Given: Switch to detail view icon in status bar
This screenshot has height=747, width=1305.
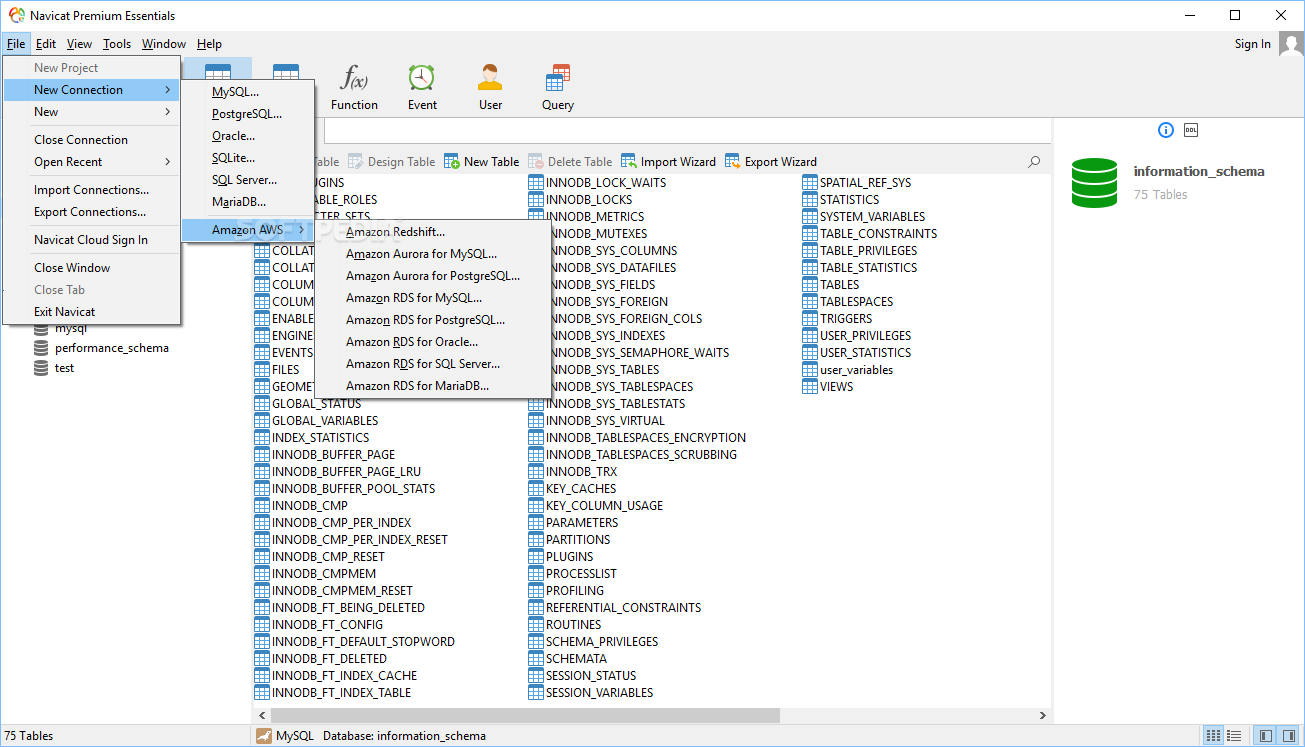Looking at the screenshot, I should 1233,736.
